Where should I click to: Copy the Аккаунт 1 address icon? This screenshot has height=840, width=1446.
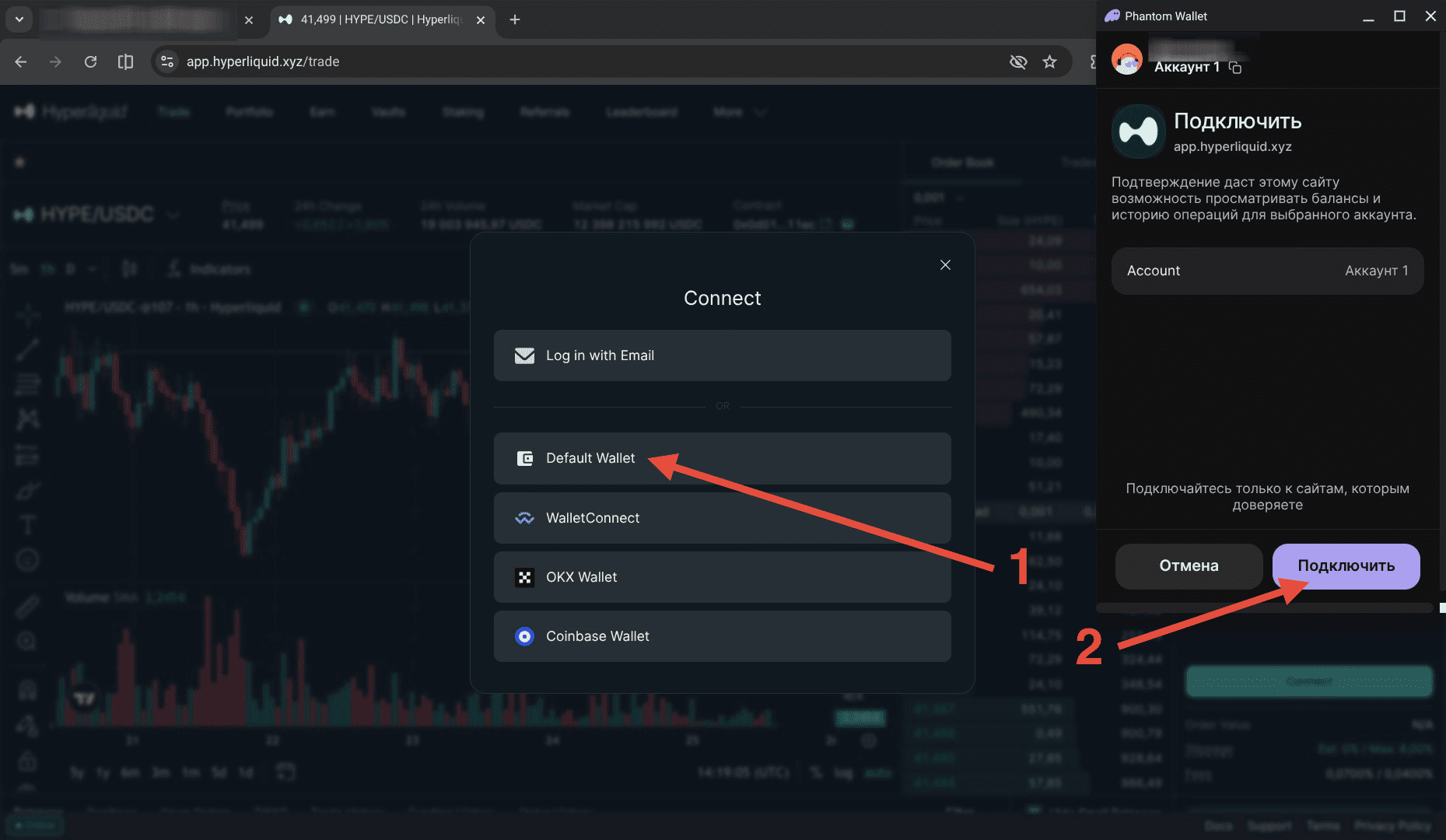(x=1235, y=68)
